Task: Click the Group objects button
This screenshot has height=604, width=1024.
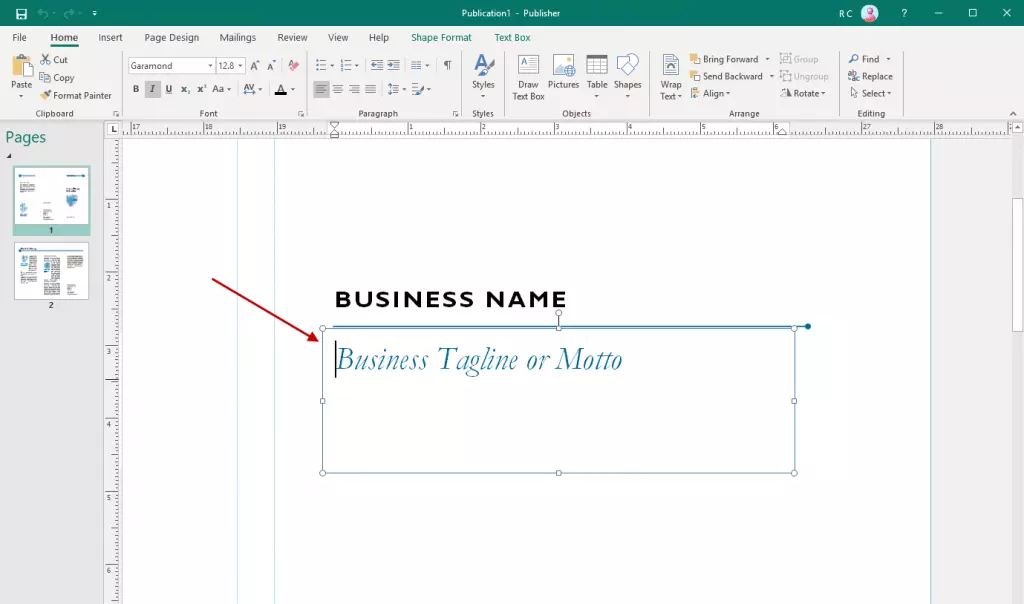Action: click(799, 59)
